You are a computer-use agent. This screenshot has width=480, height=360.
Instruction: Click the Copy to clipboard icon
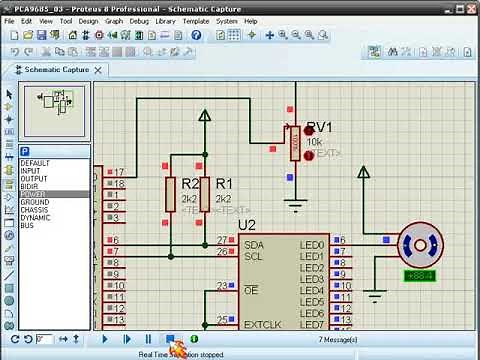(60, 52)
